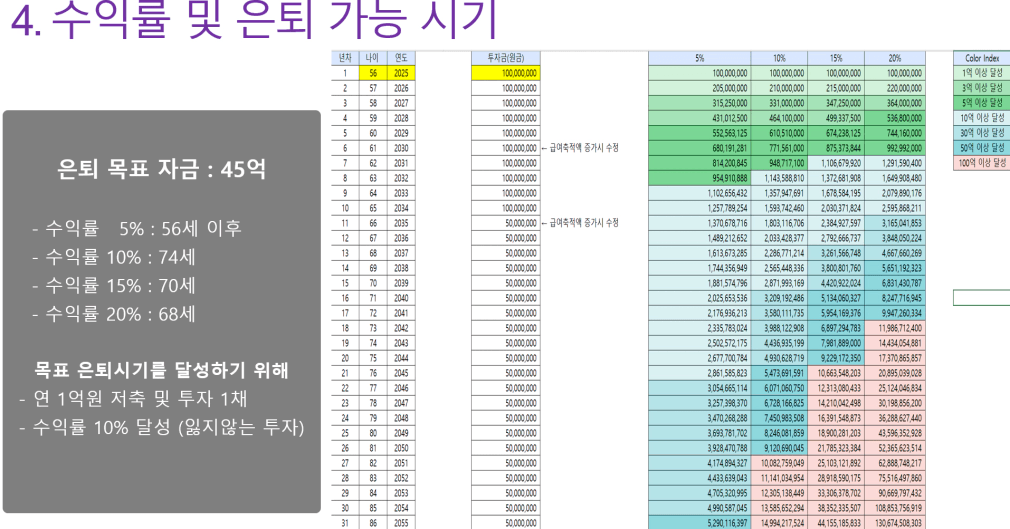
Task: Select the 50억 이상 달성 legend cell
Action: 982,148
